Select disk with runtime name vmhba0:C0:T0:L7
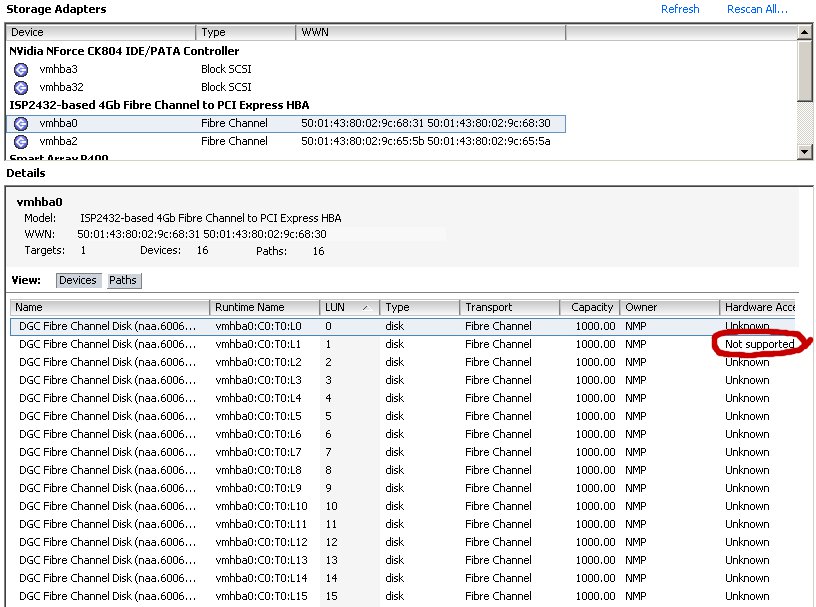816x607 pixels. 402,452
